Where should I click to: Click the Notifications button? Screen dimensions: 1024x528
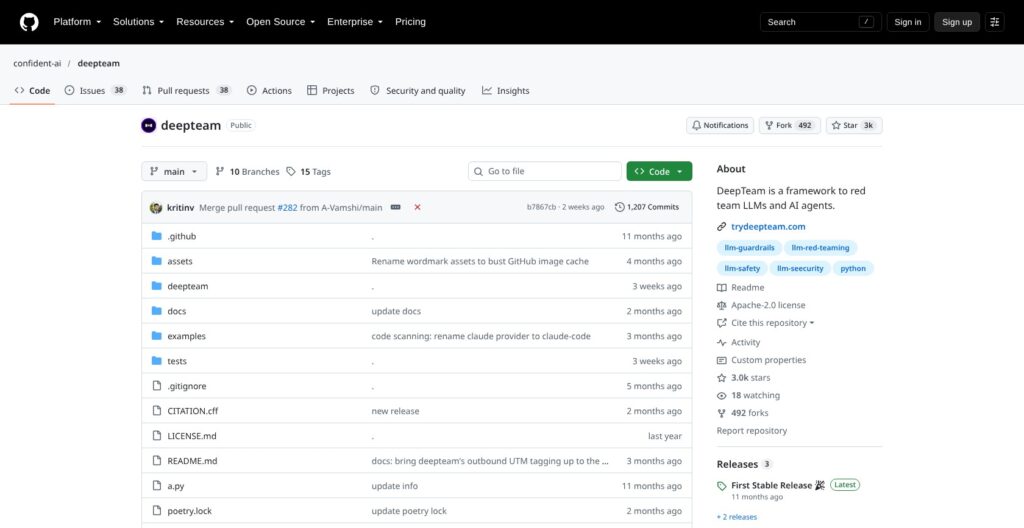click(x=720, y=125)
